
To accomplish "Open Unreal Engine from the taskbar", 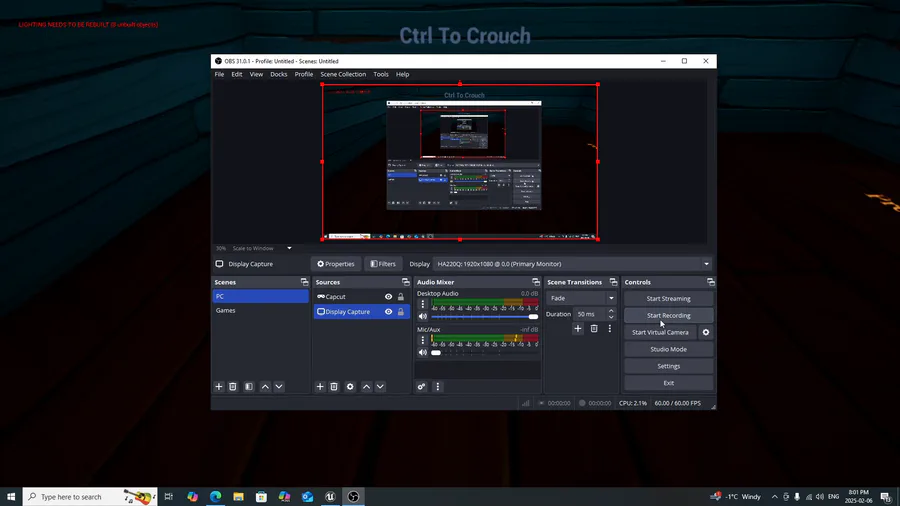I will pyautogui.click(x=330, y=497).
